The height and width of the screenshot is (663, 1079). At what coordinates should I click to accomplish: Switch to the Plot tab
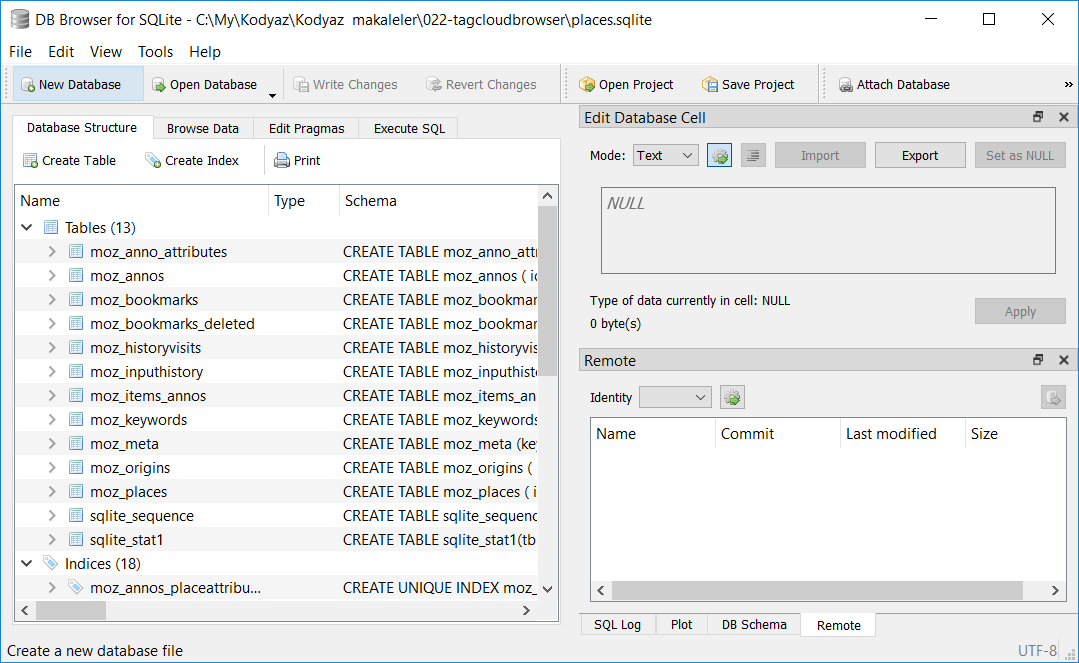click(x=681, y=624)
